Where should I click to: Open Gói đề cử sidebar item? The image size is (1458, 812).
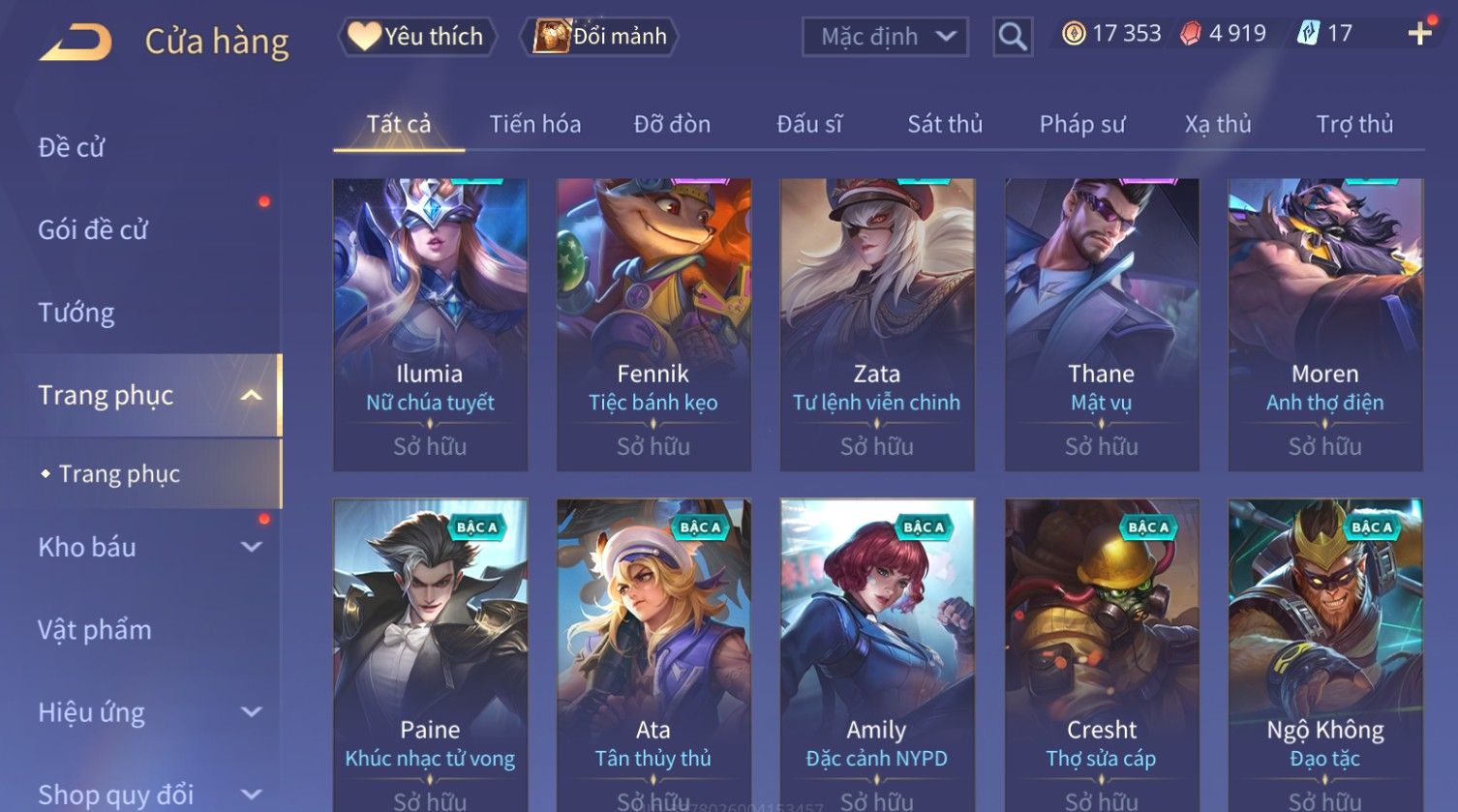93,230
